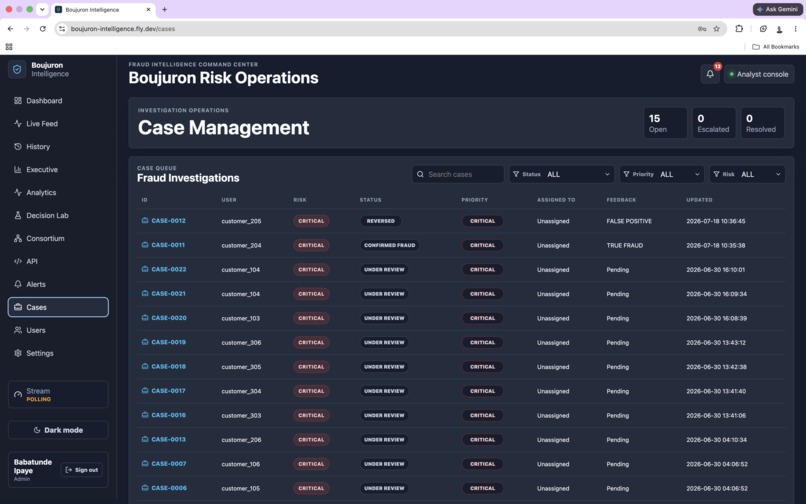Screen dimensions: 806x504
Task: Open the All Bookmarks folder
Action: [x=776, y=47]
